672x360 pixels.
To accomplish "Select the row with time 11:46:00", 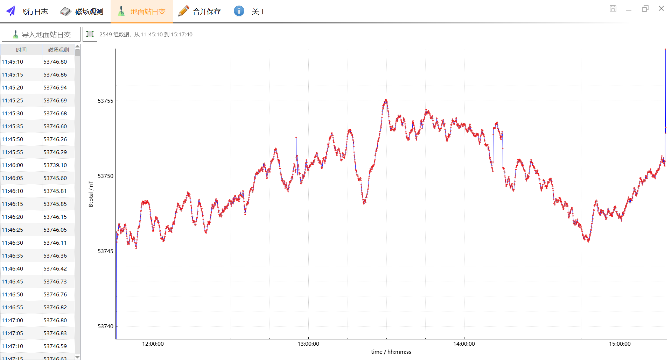I will tap(37, 165).
